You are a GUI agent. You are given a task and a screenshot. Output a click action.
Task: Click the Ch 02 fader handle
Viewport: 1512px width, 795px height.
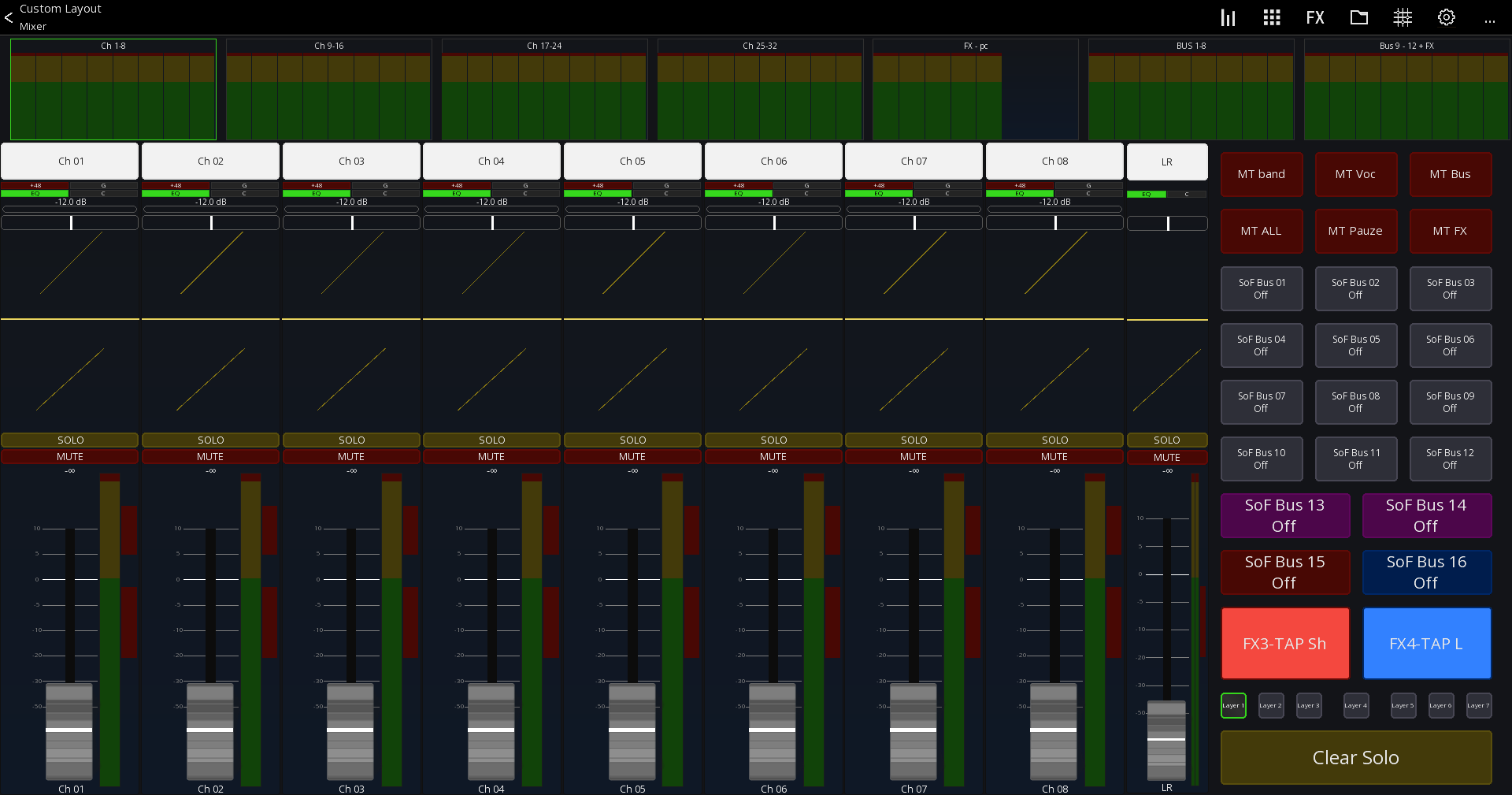[210, 730]
